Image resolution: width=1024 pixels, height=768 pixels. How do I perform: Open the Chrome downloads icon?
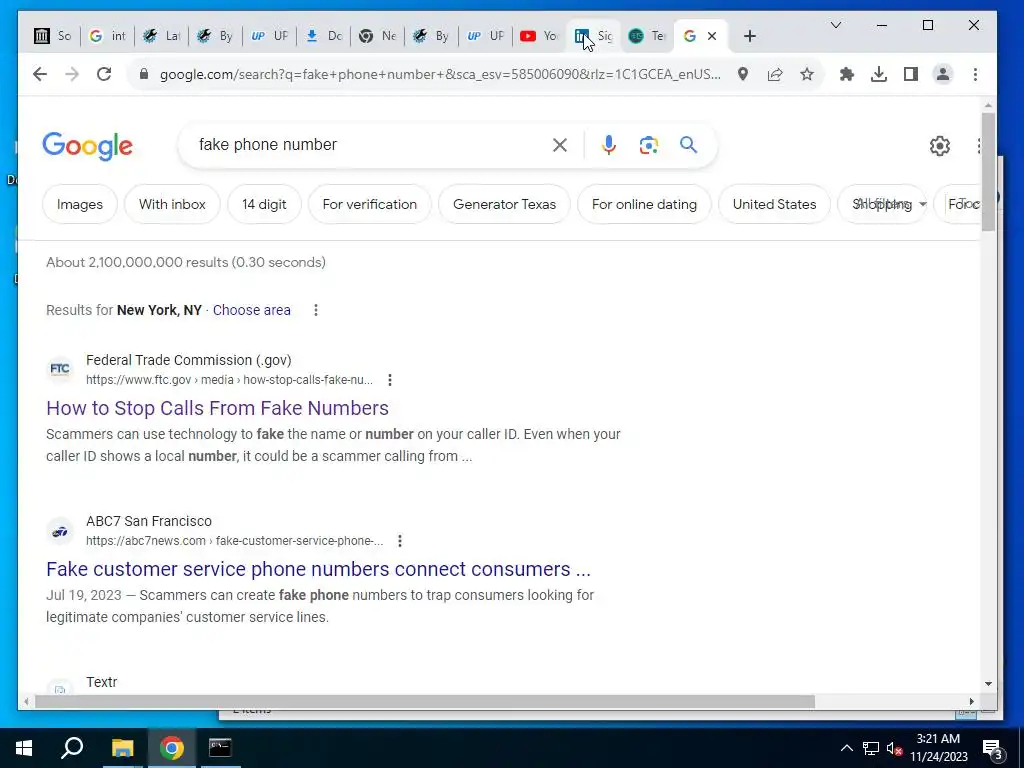[x=879, y=74]
